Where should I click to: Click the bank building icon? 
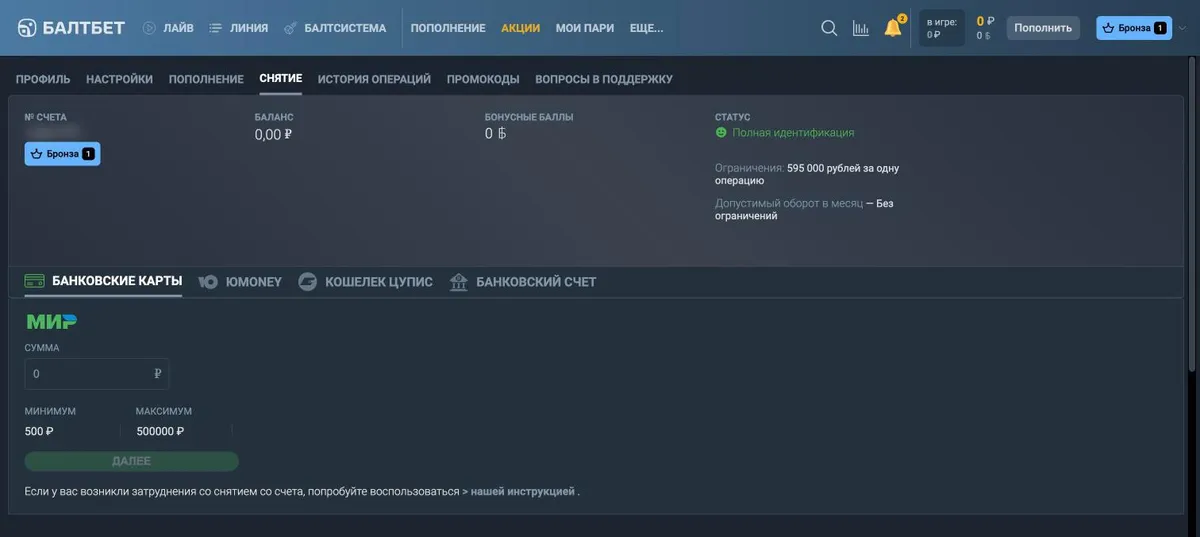[x=459, y=282]
